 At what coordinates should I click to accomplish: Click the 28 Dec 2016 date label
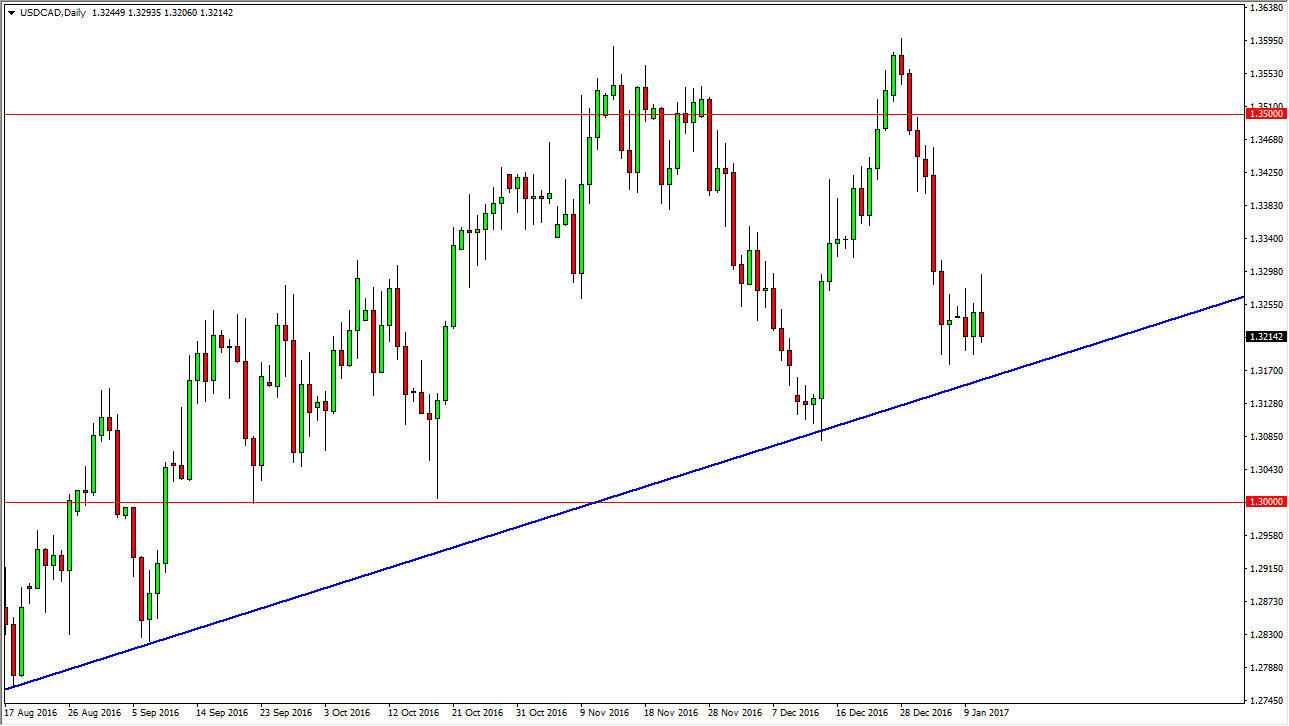coord(926,713)
